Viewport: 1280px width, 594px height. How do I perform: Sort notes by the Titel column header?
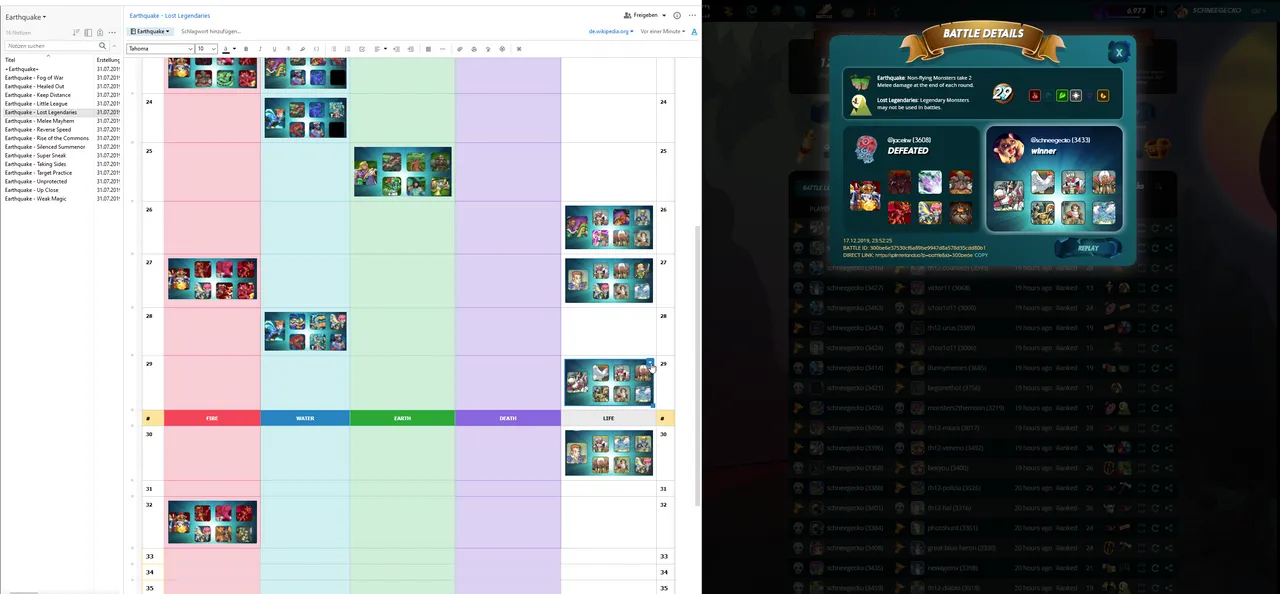(x=10, y=60)
